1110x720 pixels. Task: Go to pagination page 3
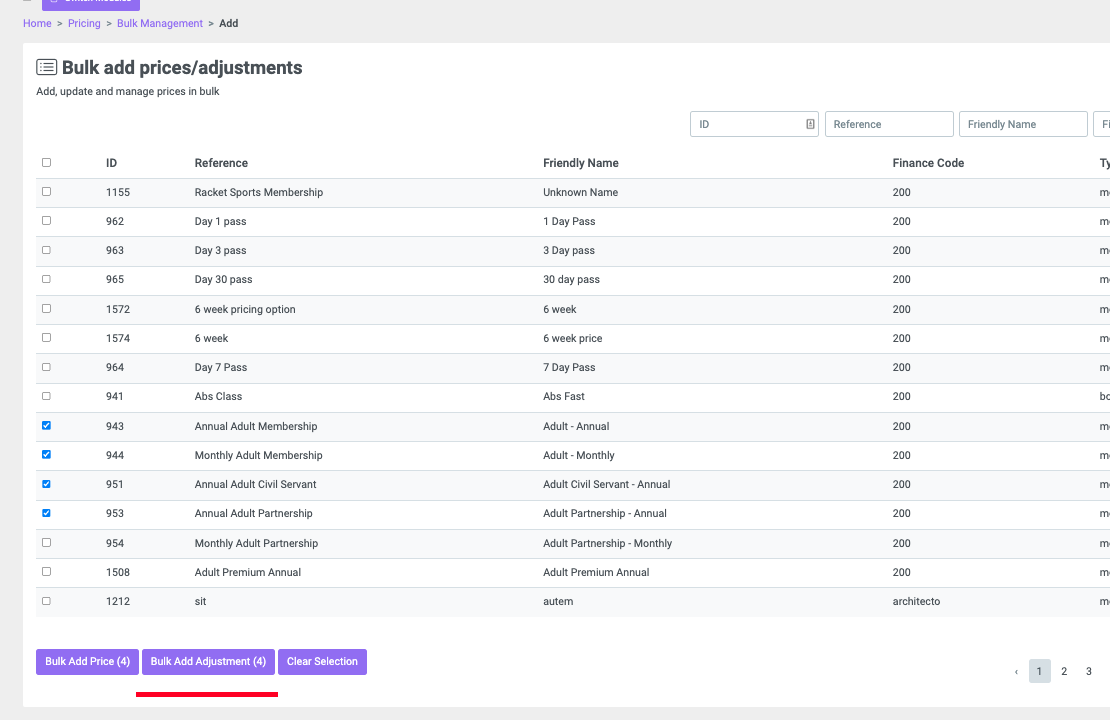tap(1089, 671)
